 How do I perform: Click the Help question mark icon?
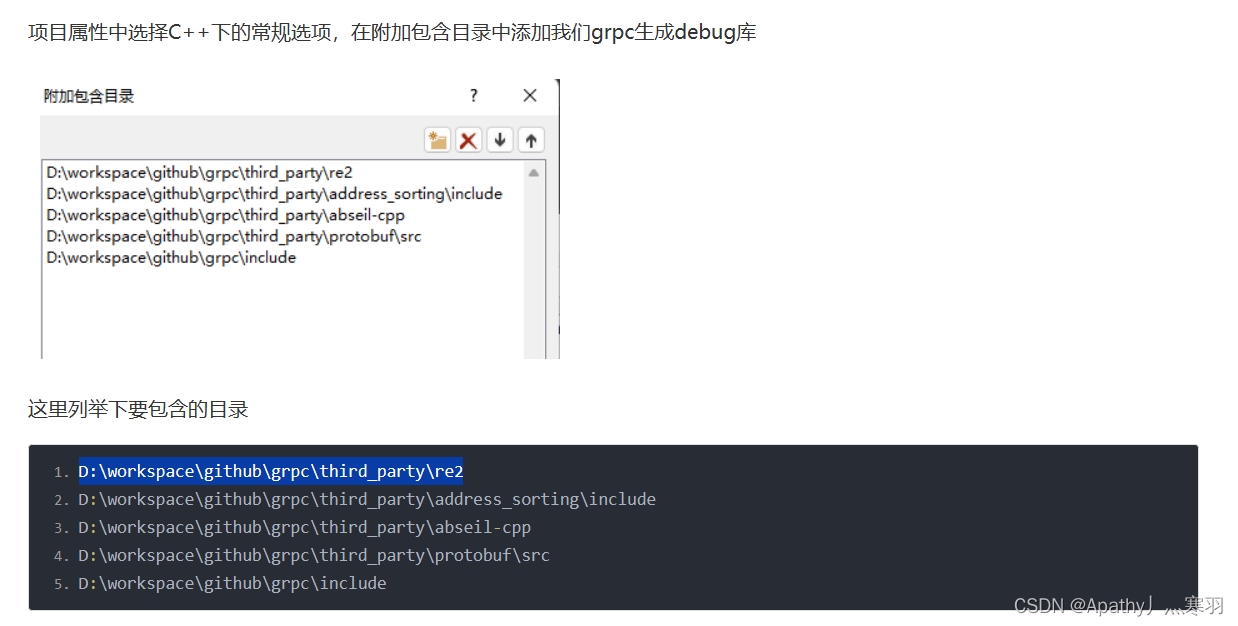(x=473, y=95)
